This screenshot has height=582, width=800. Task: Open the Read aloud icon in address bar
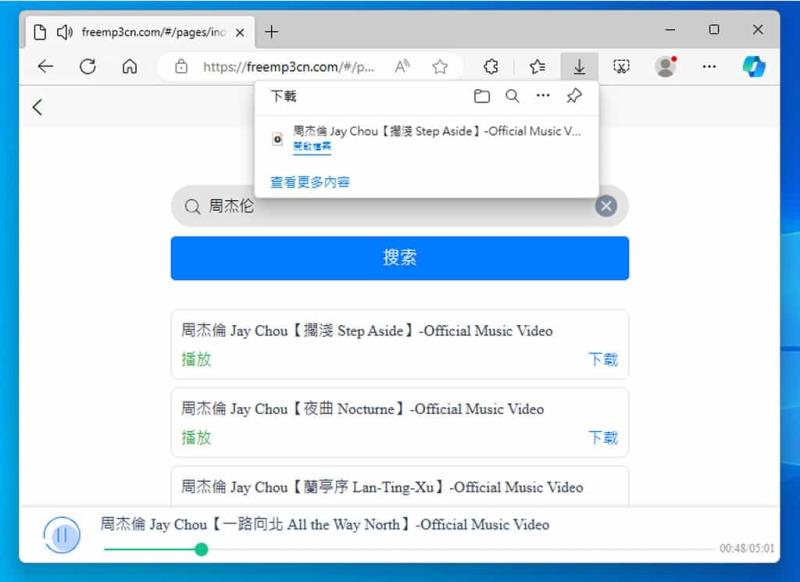pyautogui.click(x=402, y=66)
